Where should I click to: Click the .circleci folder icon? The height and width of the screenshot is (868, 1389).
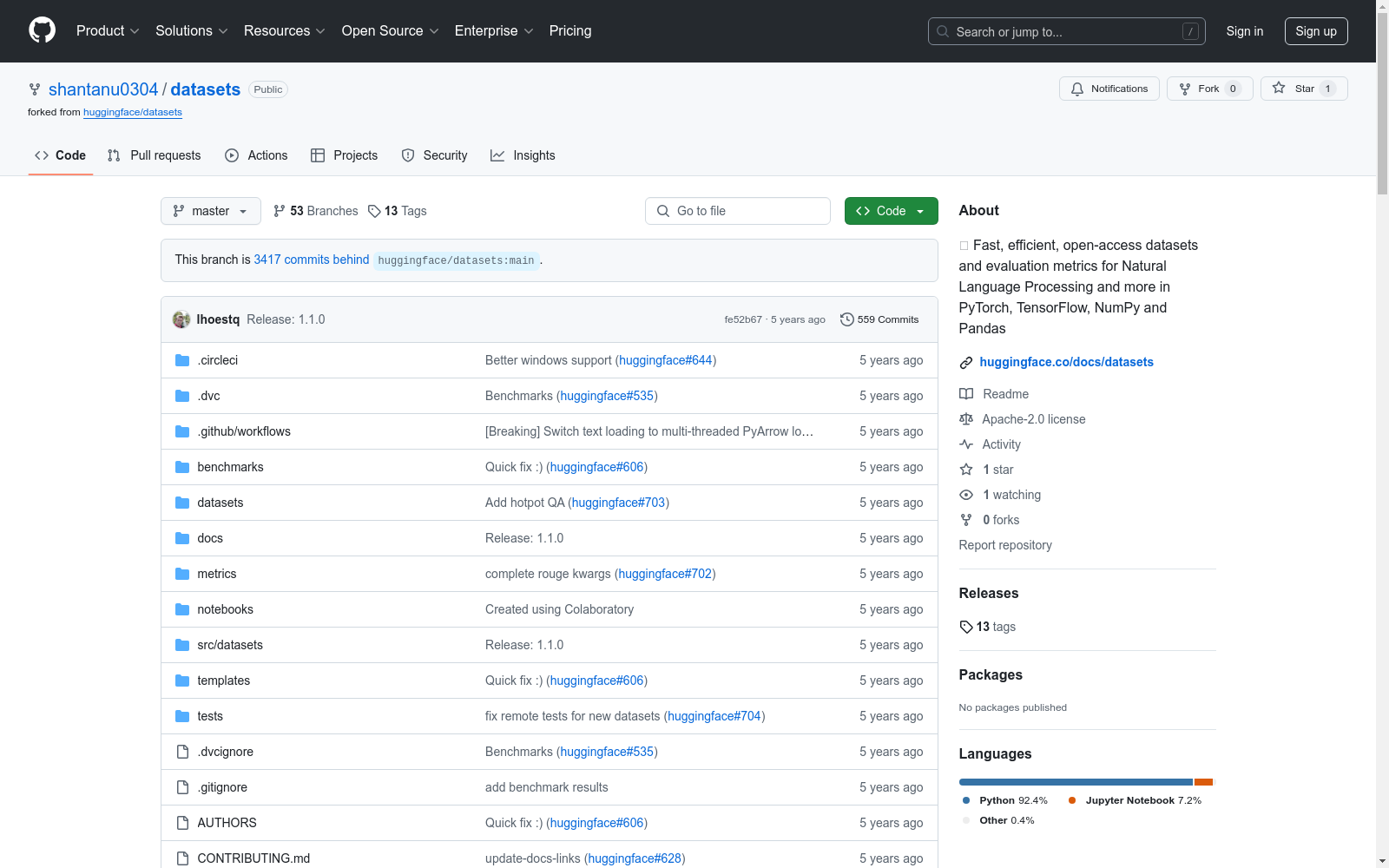(182, 360)
